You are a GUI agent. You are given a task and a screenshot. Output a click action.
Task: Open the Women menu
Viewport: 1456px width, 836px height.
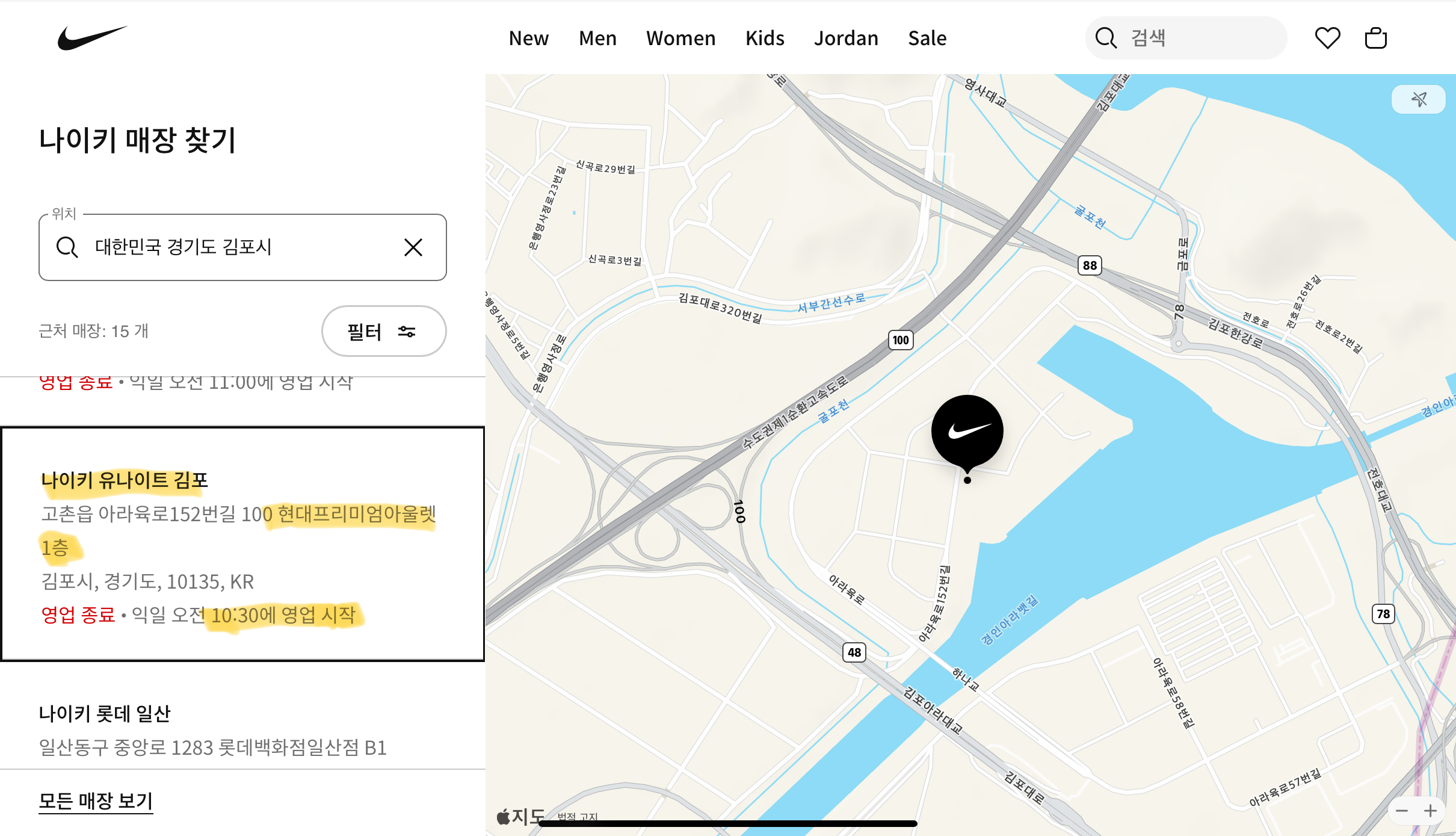click(x=680, y=38)
